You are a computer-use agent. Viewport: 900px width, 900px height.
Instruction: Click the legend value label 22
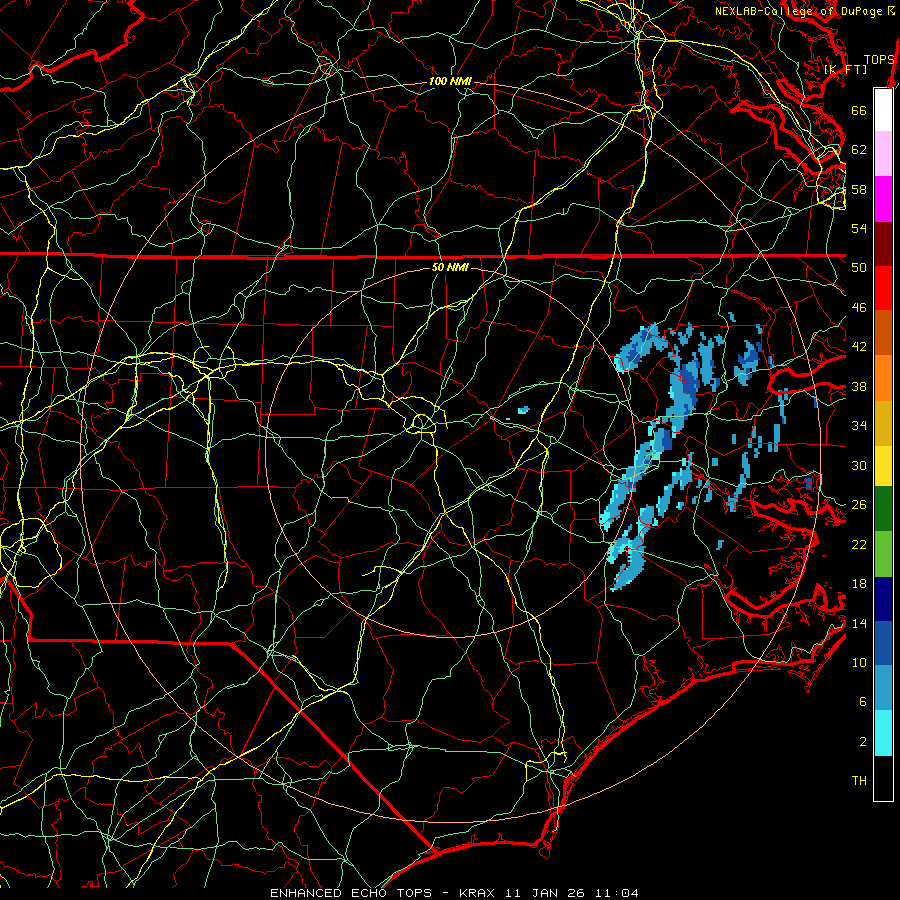click(859, 544)
